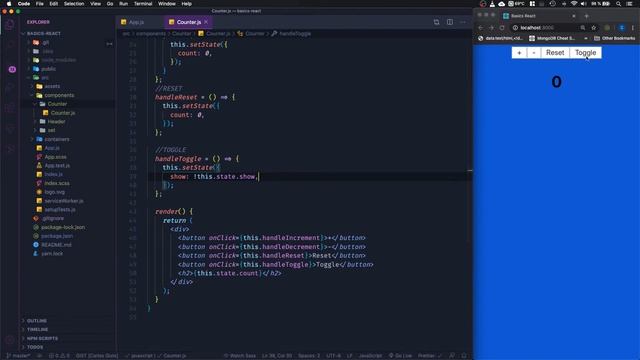Screen dimensions: 640x360
Task: Click the volume icon in the menu bar
Action: [584, 4]
